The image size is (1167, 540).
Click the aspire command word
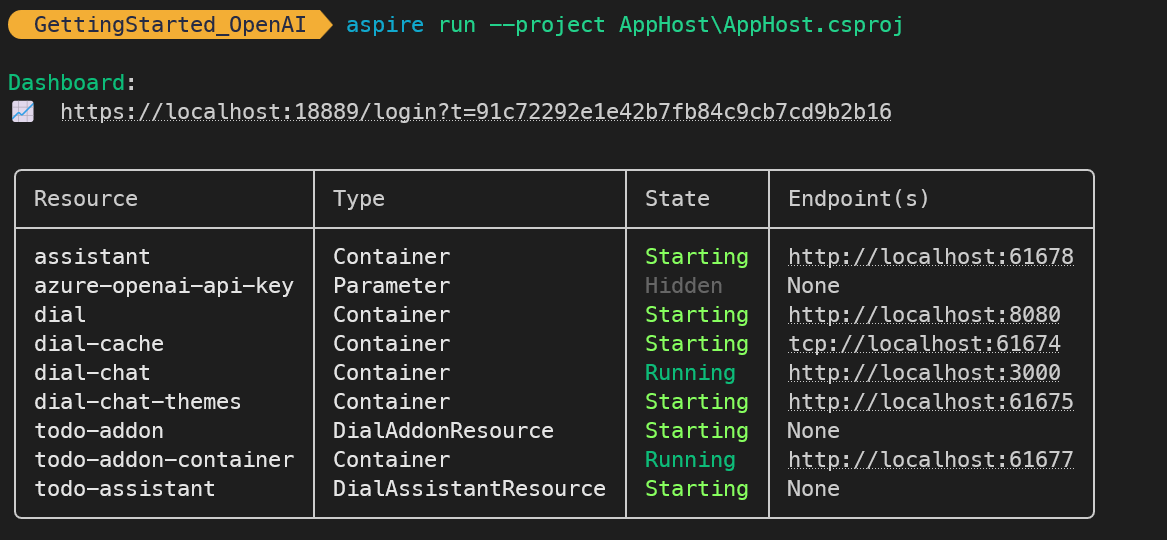[x=385, y=25]
